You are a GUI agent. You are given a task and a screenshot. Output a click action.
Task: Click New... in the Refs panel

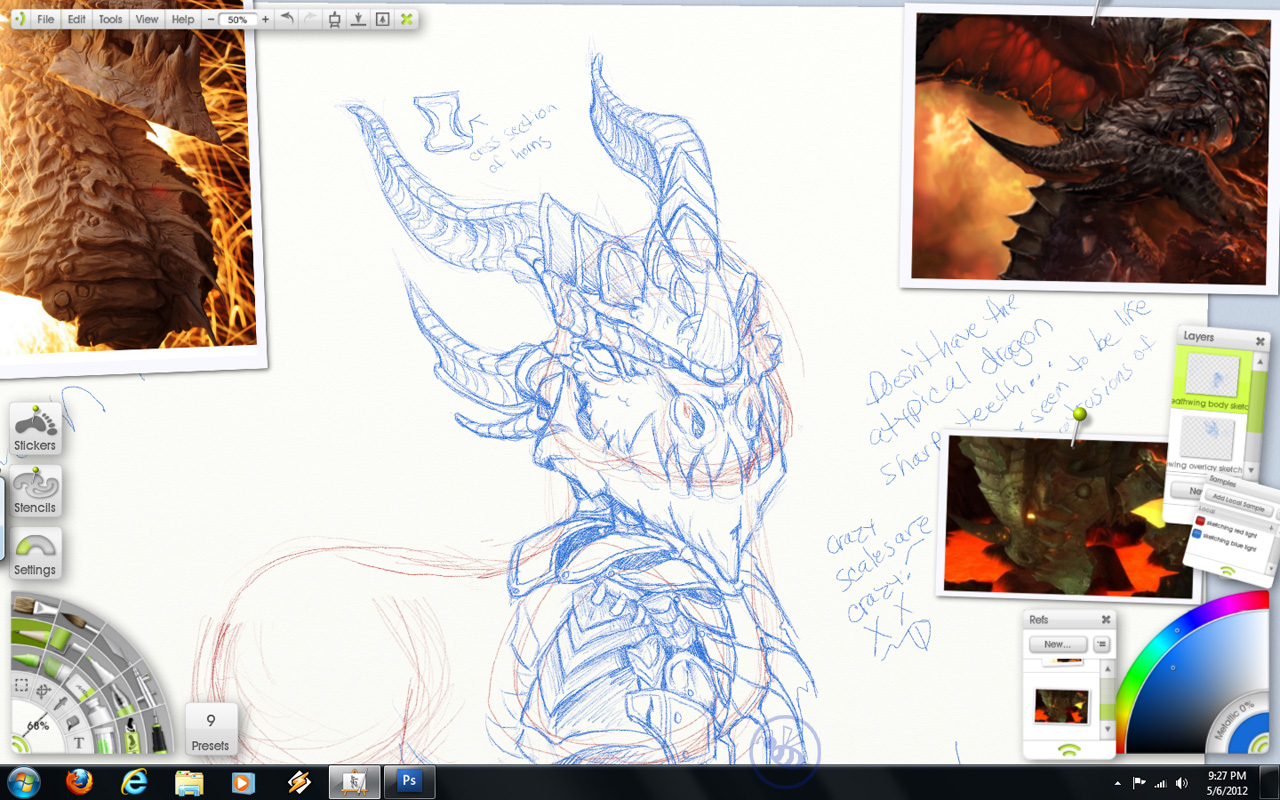[1058, 644]
